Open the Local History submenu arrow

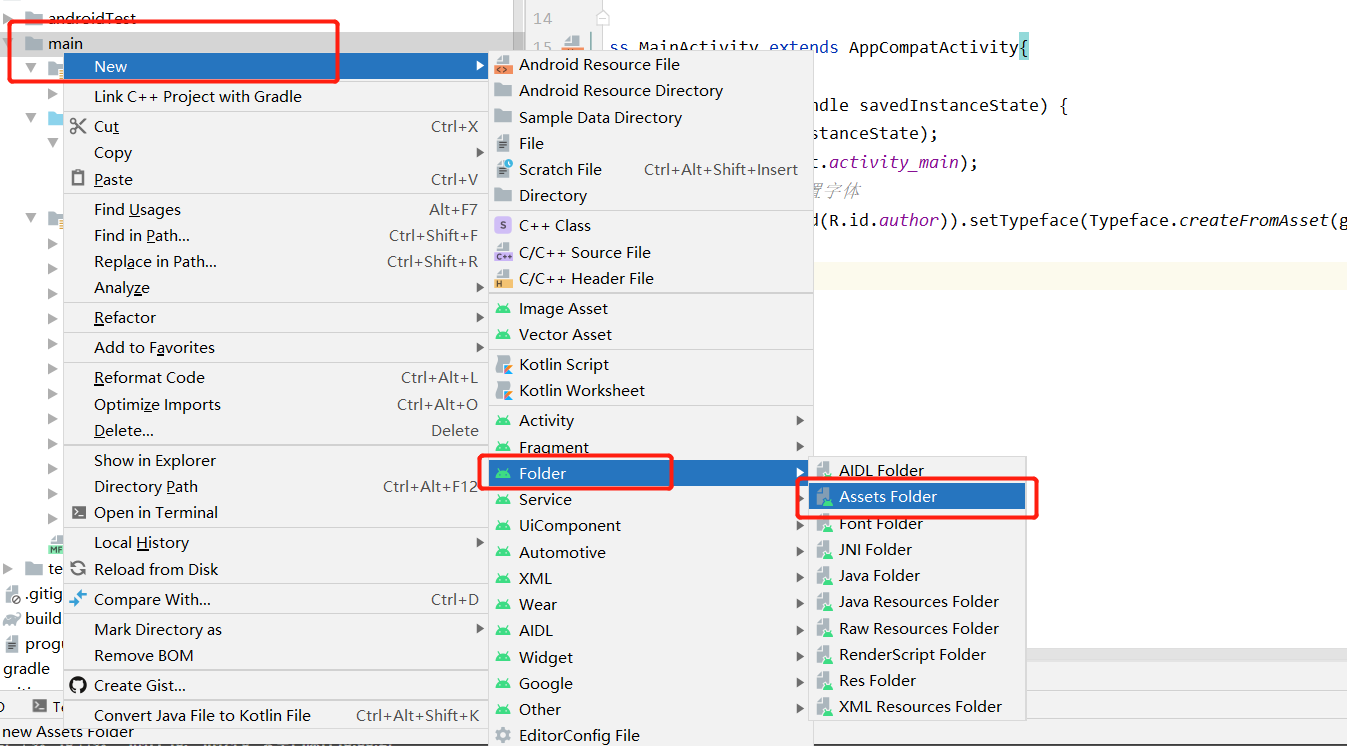tap(481, 542)
